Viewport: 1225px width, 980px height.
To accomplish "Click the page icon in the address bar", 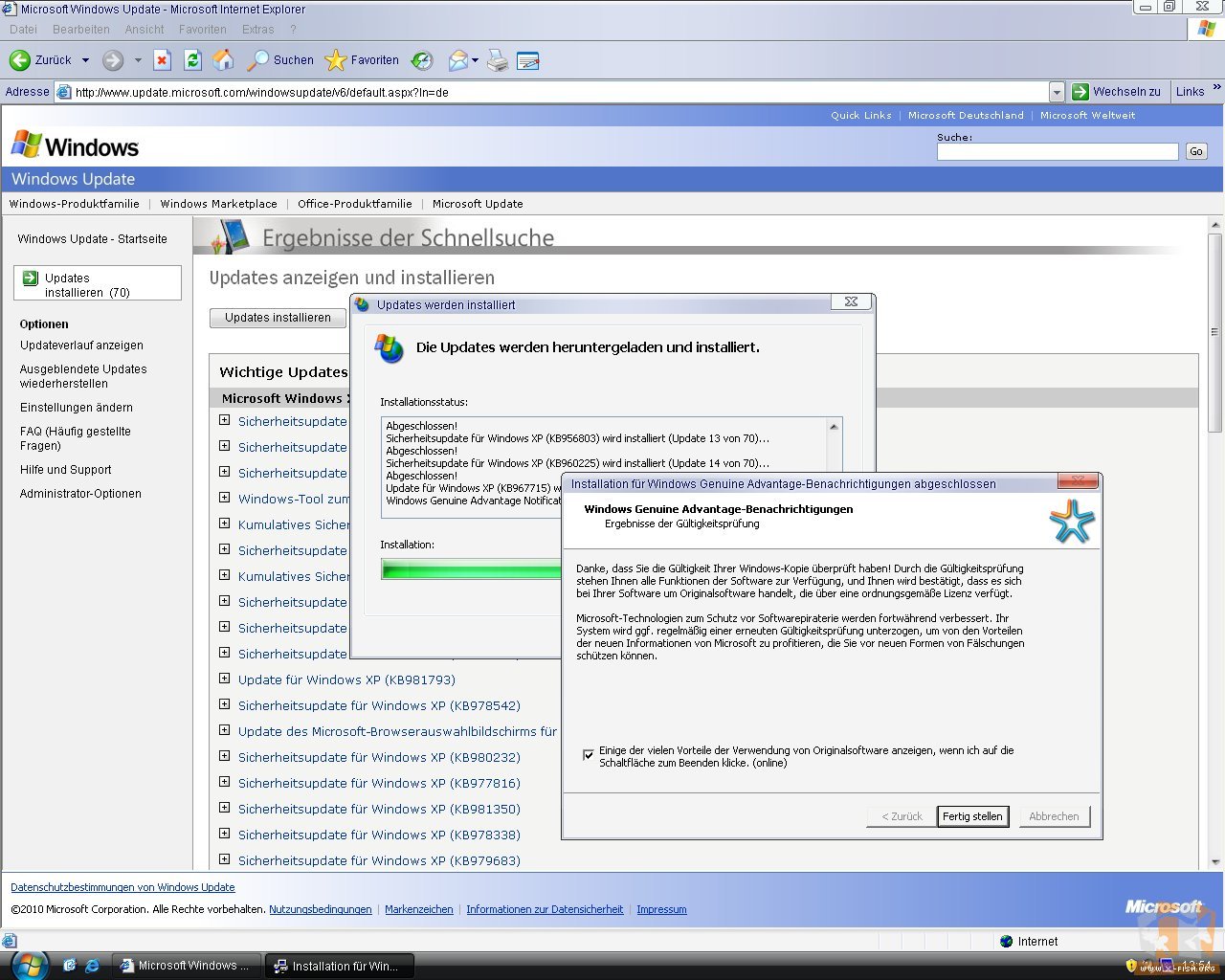I will click(x=64, y=92).
